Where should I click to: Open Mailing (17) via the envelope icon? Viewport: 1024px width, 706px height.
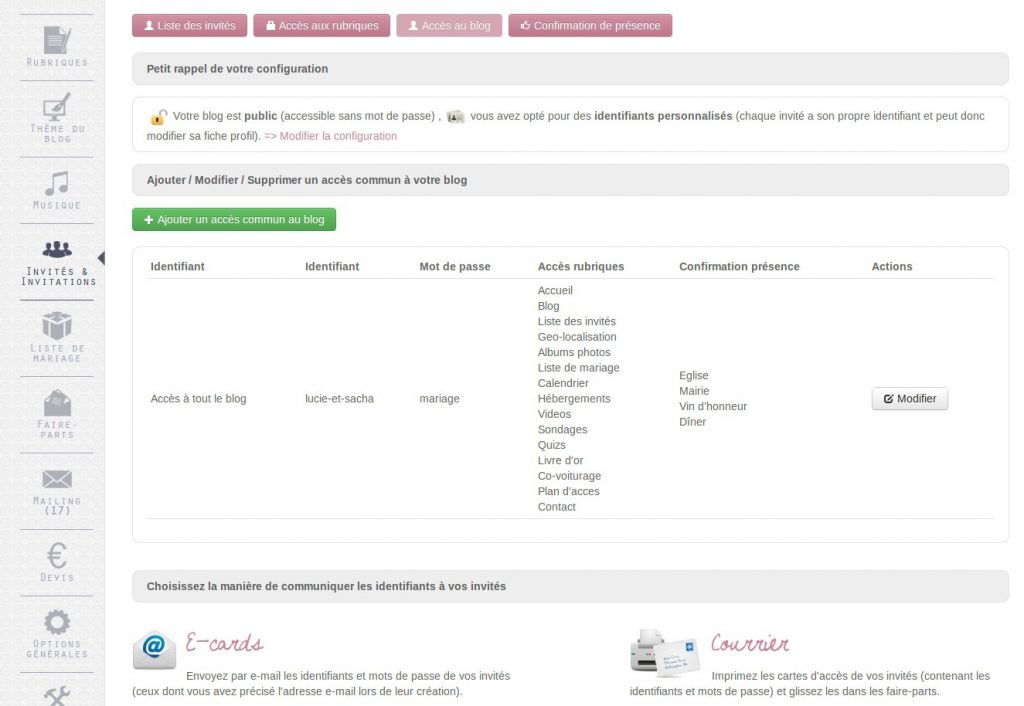(55, 480)
